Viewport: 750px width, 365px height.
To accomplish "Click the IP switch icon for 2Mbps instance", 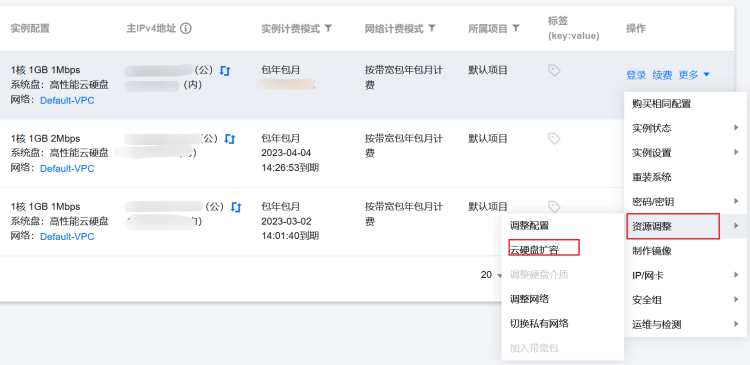I will tap(230, 139).
